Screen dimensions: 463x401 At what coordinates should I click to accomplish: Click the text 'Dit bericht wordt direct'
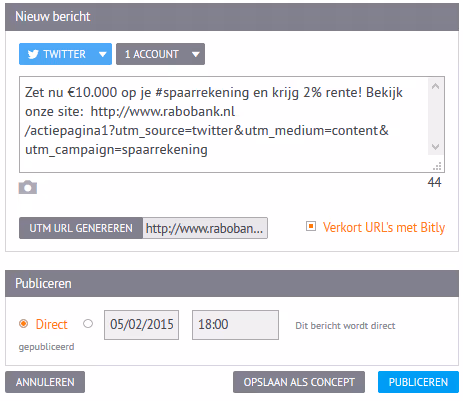click(x=345, y=325)
